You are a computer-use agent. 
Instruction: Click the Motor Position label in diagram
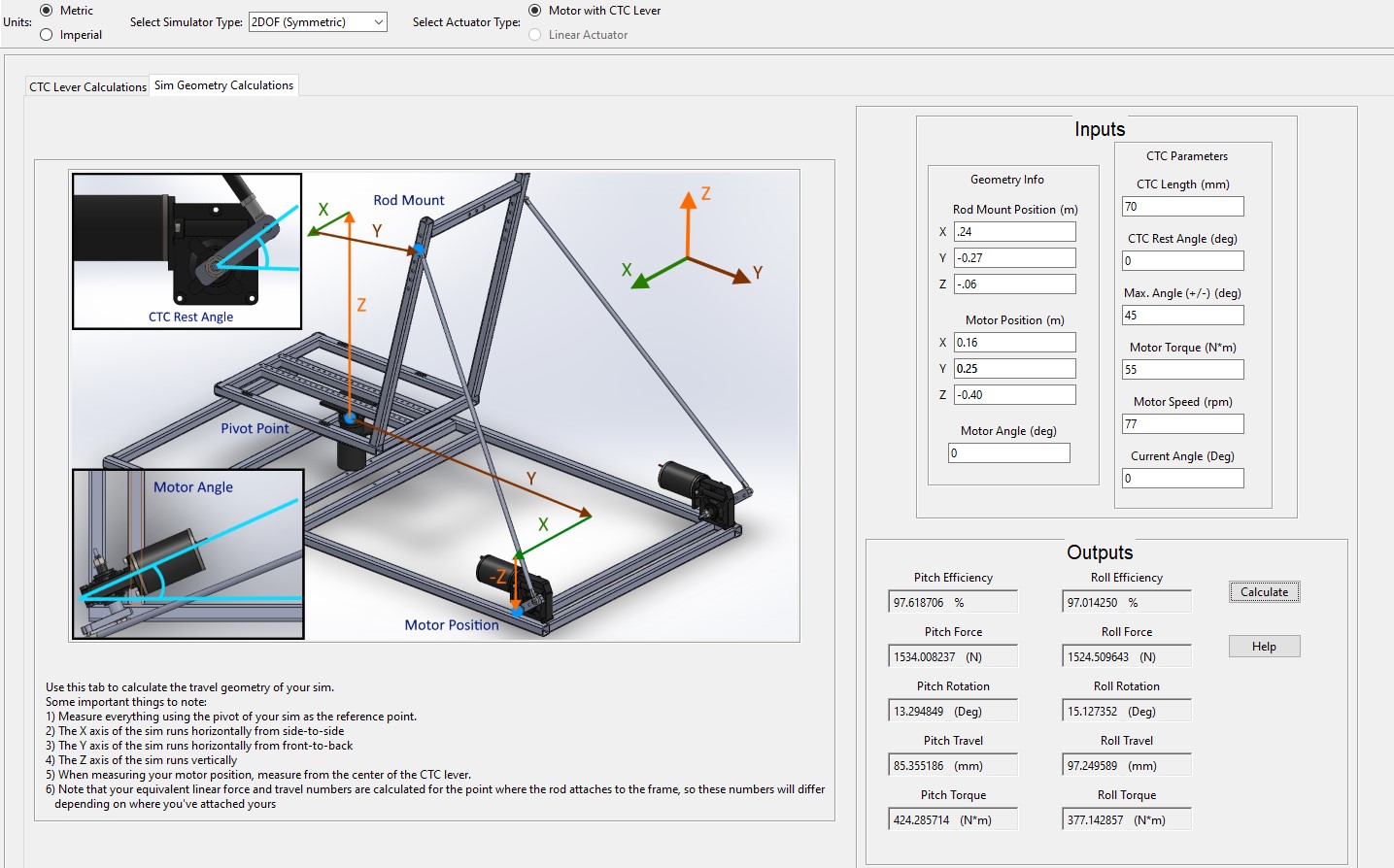click(x=452, y=625)
